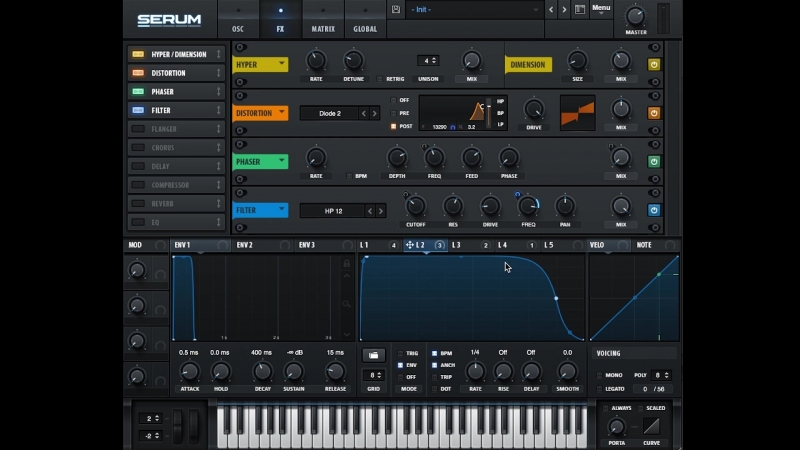Click the Filter Cutoff knob

tap(415, 206)
